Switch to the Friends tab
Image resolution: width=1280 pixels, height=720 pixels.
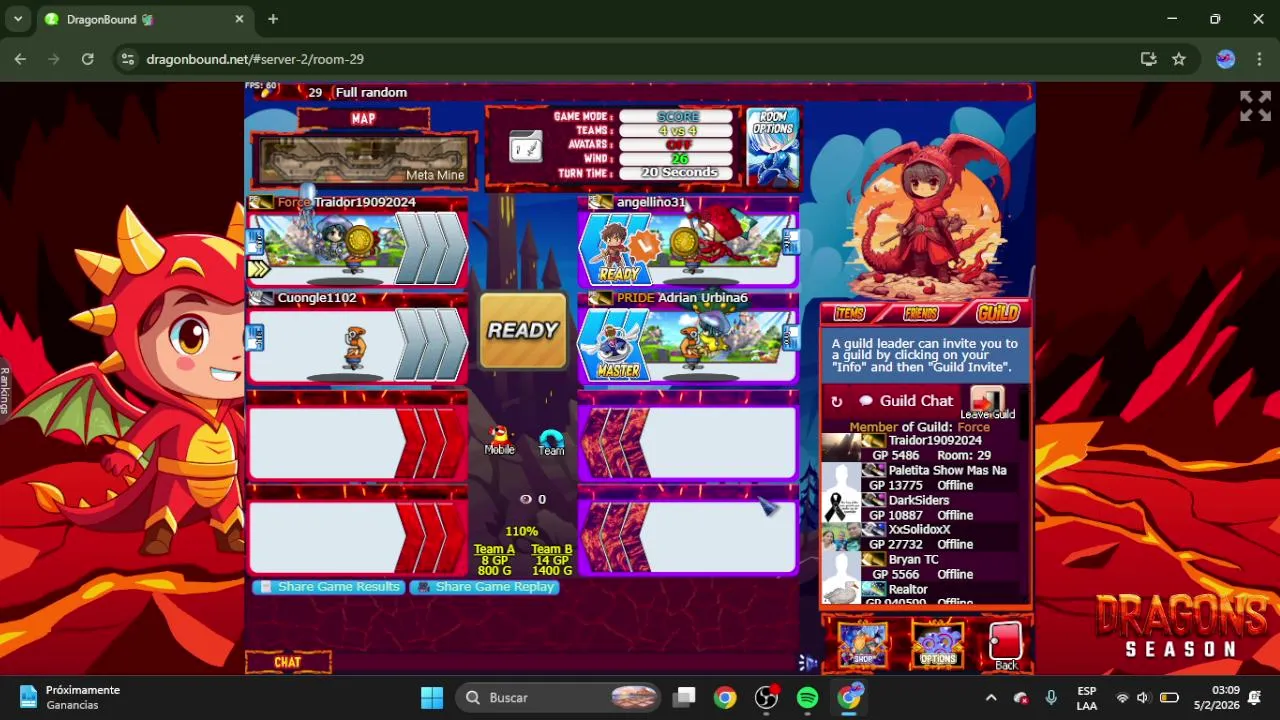click(x=921, y=314)
